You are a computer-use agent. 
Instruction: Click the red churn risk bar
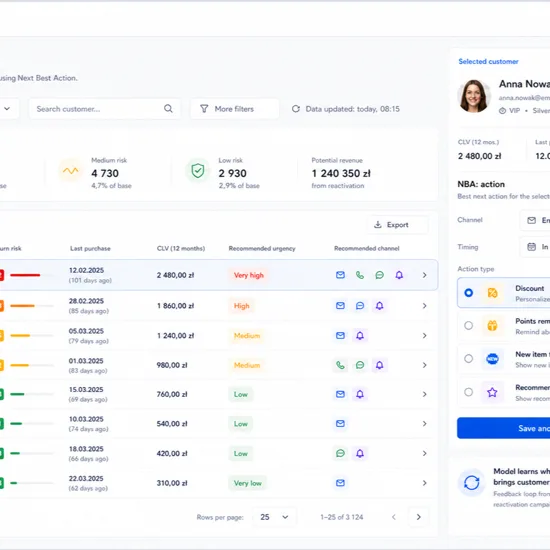[25, 275]
